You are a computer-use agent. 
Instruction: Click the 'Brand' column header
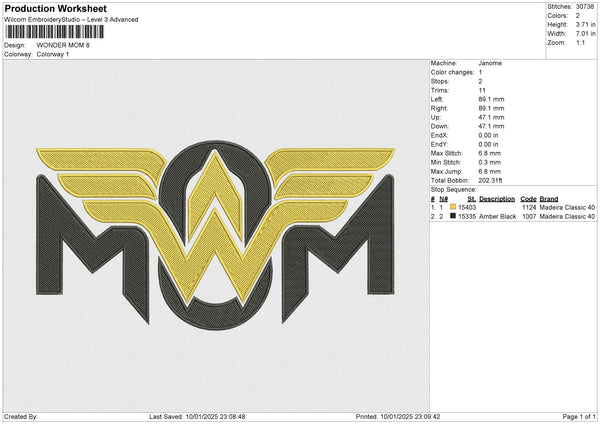pos(549,199)
